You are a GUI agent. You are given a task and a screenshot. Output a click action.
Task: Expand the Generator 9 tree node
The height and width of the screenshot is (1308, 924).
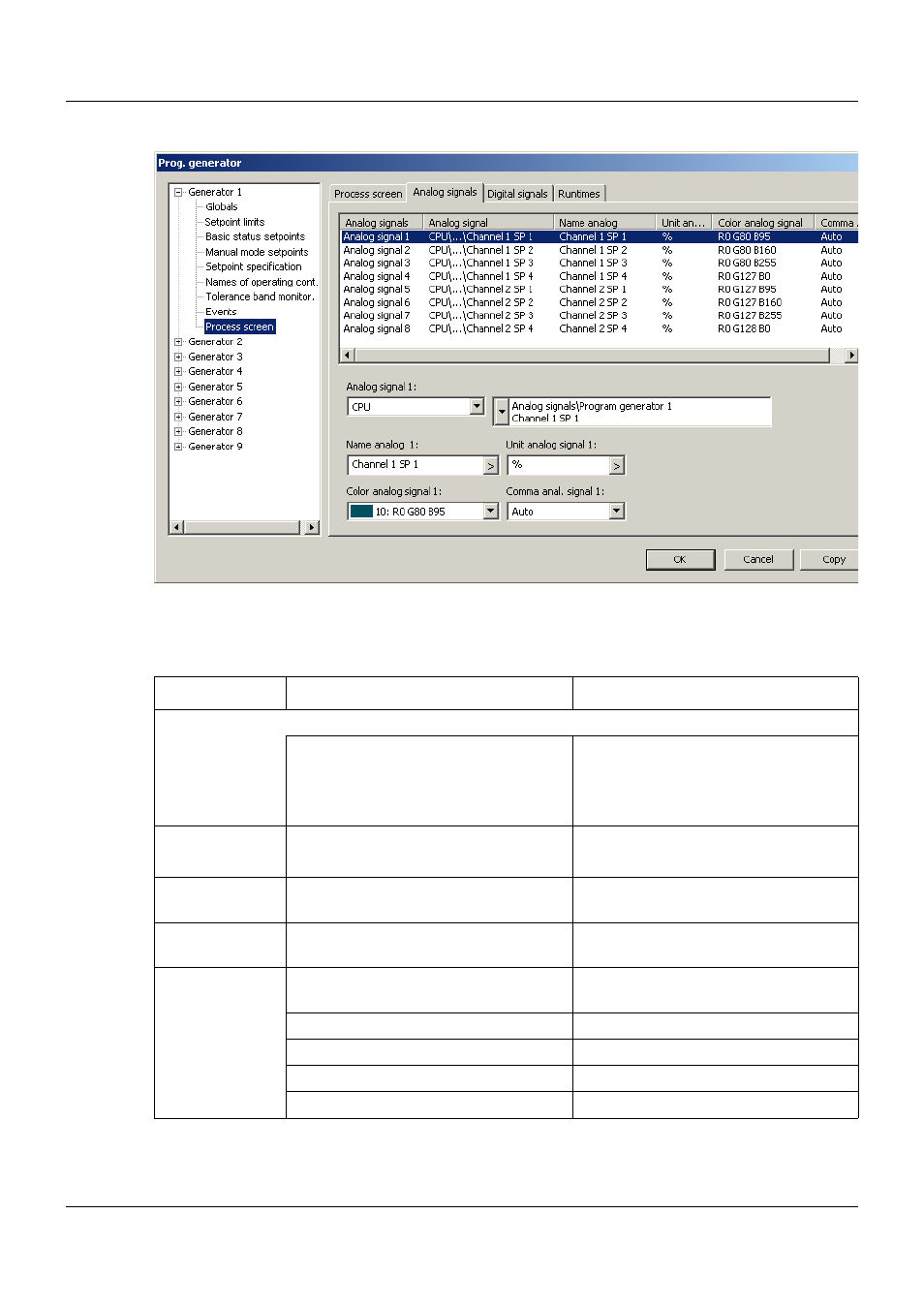pos(178,447)
